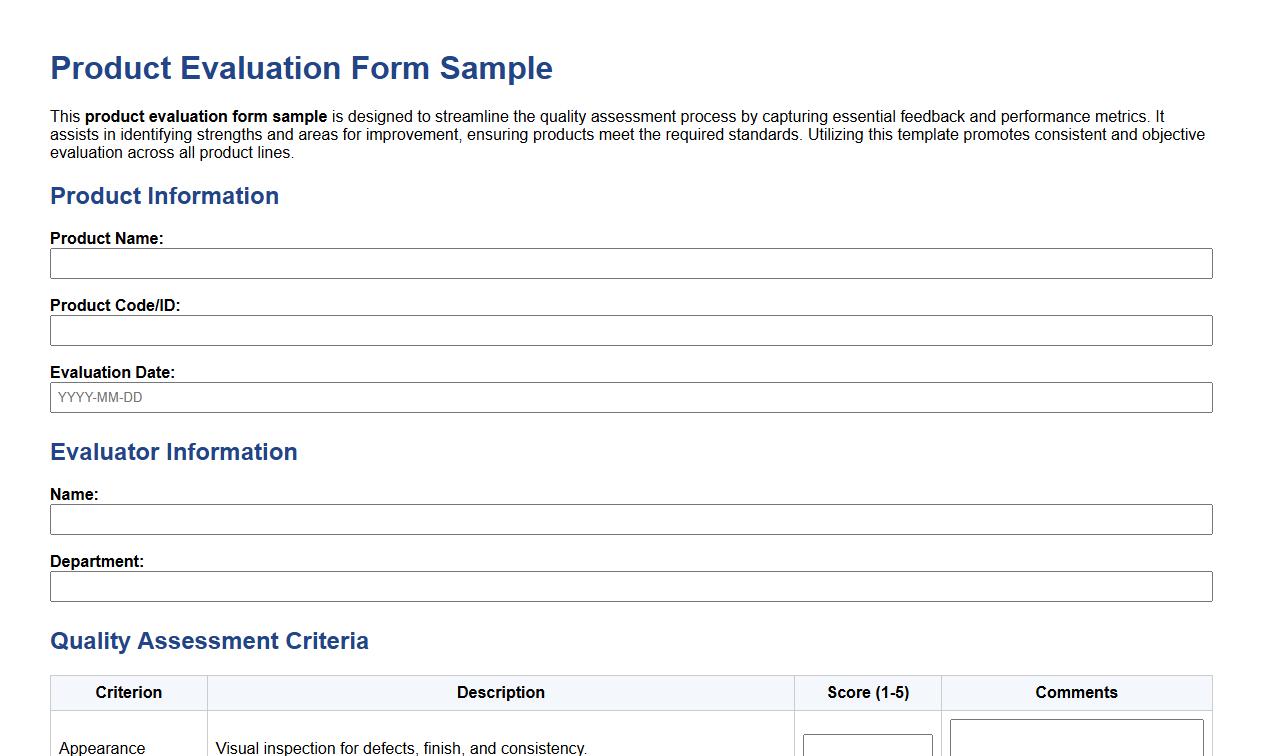Click the evaluator Name input field
1263x756 pixels.
pos(630,519)
